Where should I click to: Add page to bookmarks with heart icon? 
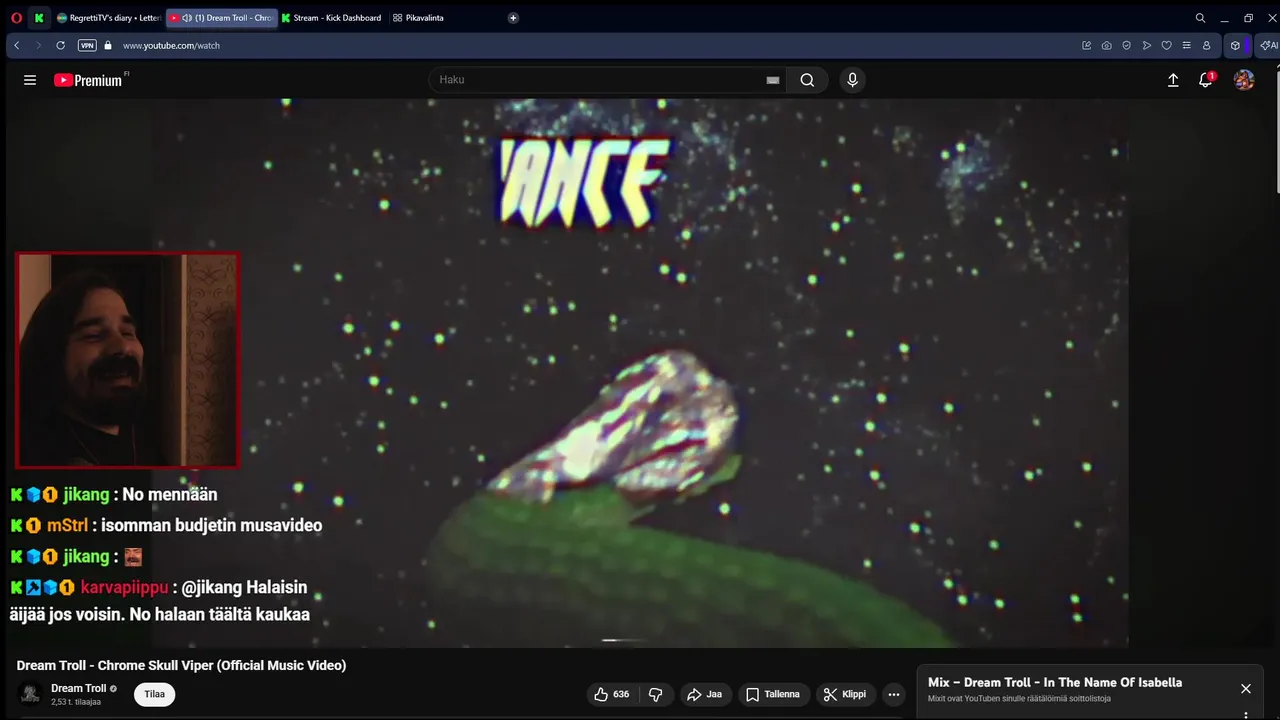(1166, 45)
